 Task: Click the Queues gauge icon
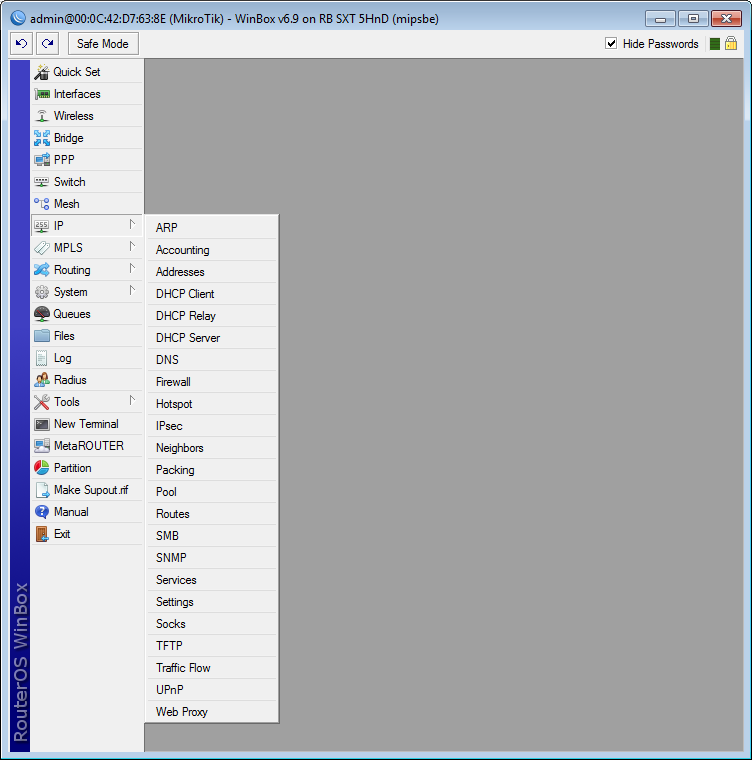[42, 314]
